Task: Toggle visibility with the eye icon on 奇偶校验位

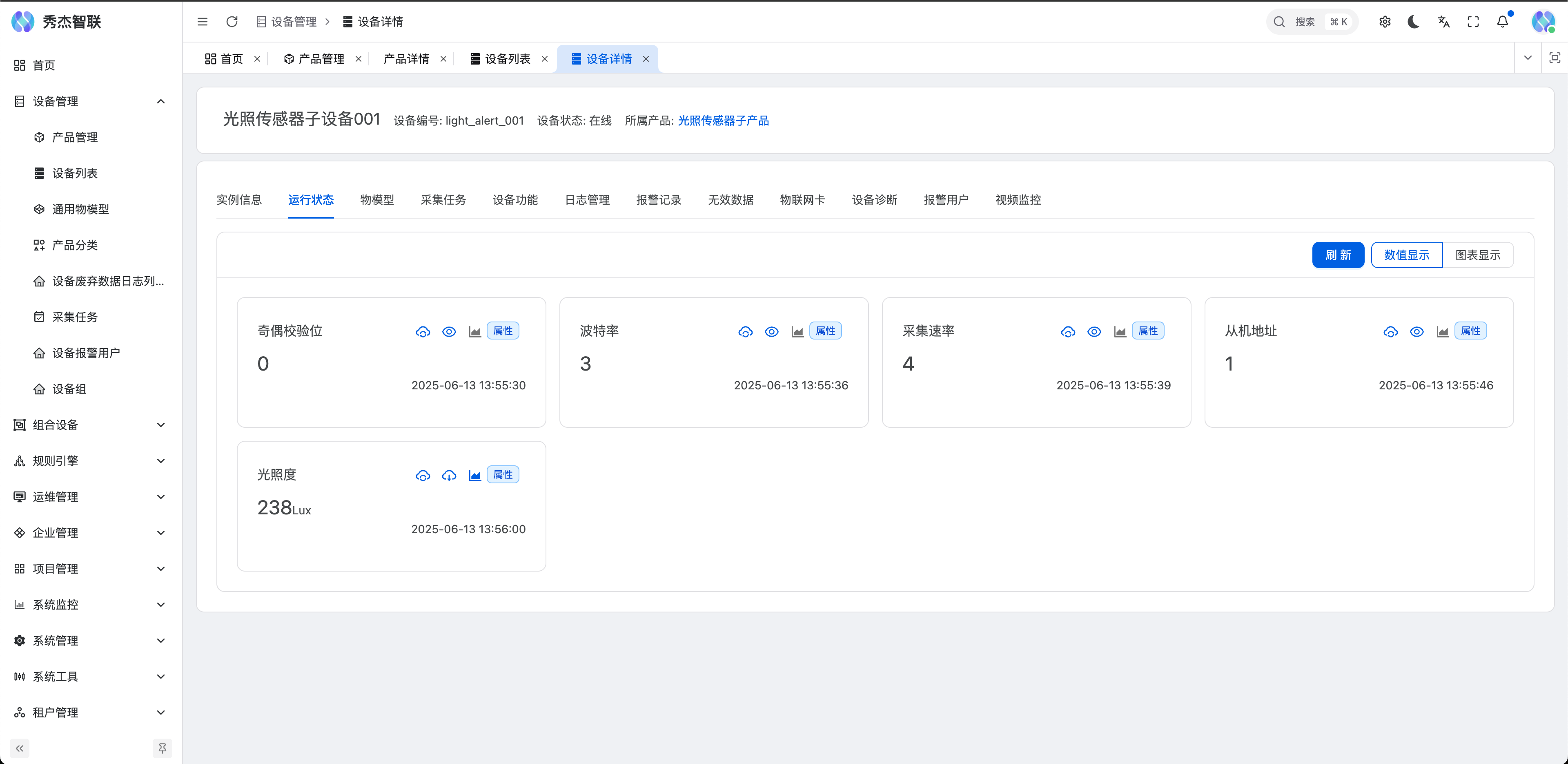Action: coord(449,331)
